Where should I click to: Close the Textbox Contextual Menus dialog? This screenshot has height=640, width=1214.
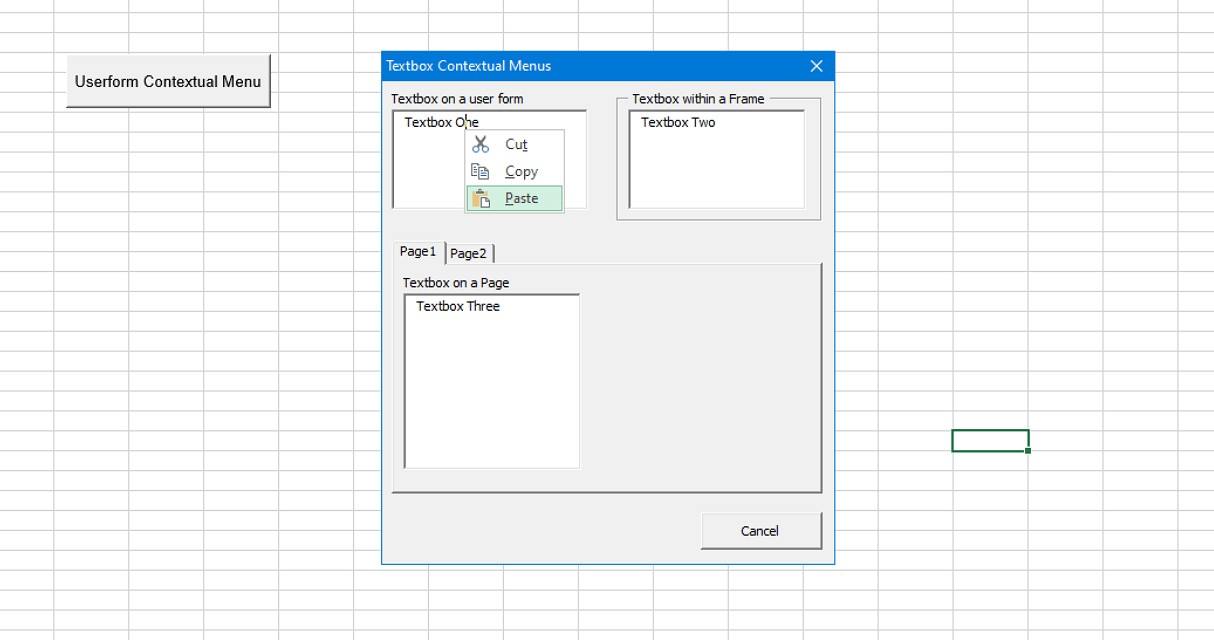click(816, 65)
